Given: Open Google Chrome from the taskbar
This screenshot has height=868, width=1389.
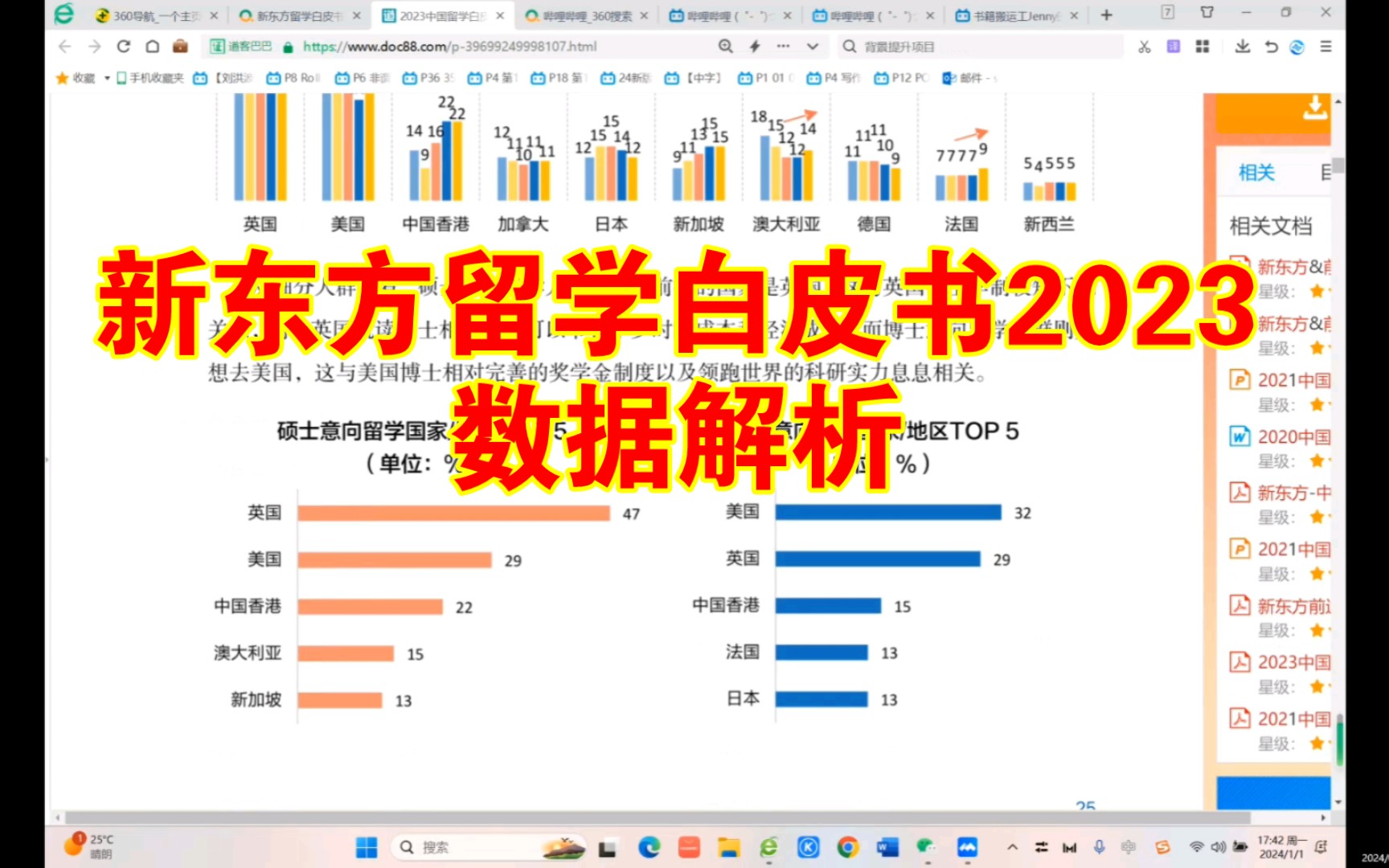Looking at the screenshot, I should point(847,847).
